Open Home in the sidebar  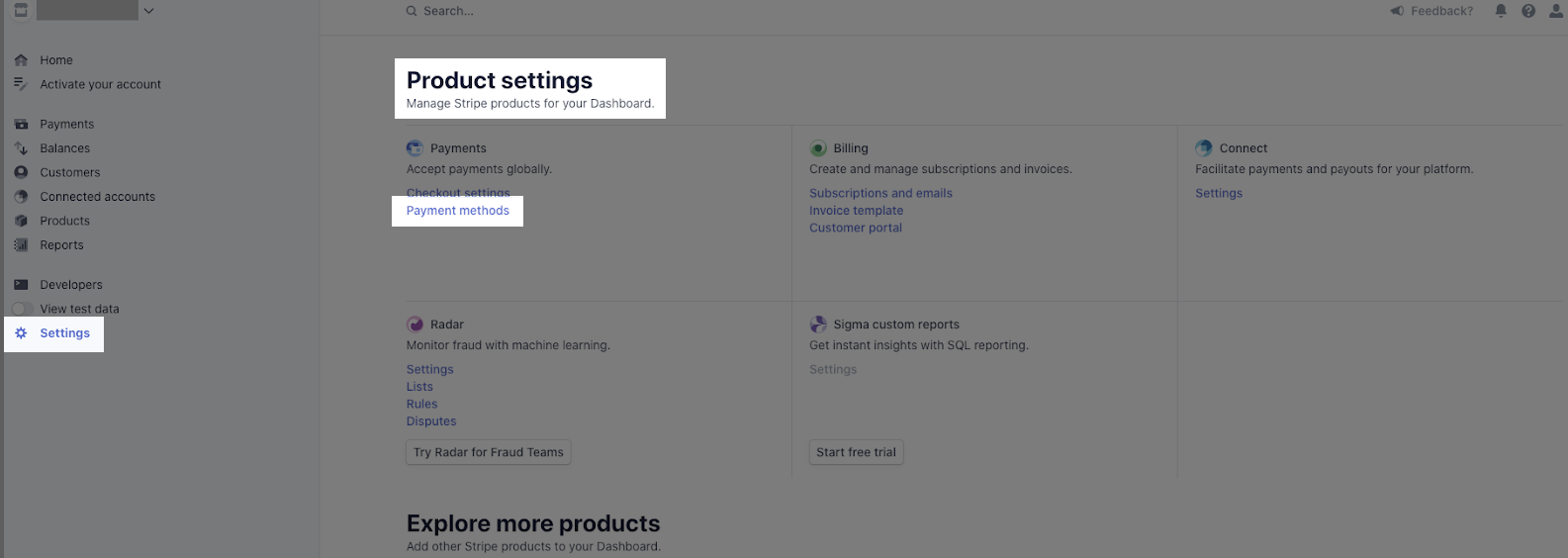click(56, 60)
